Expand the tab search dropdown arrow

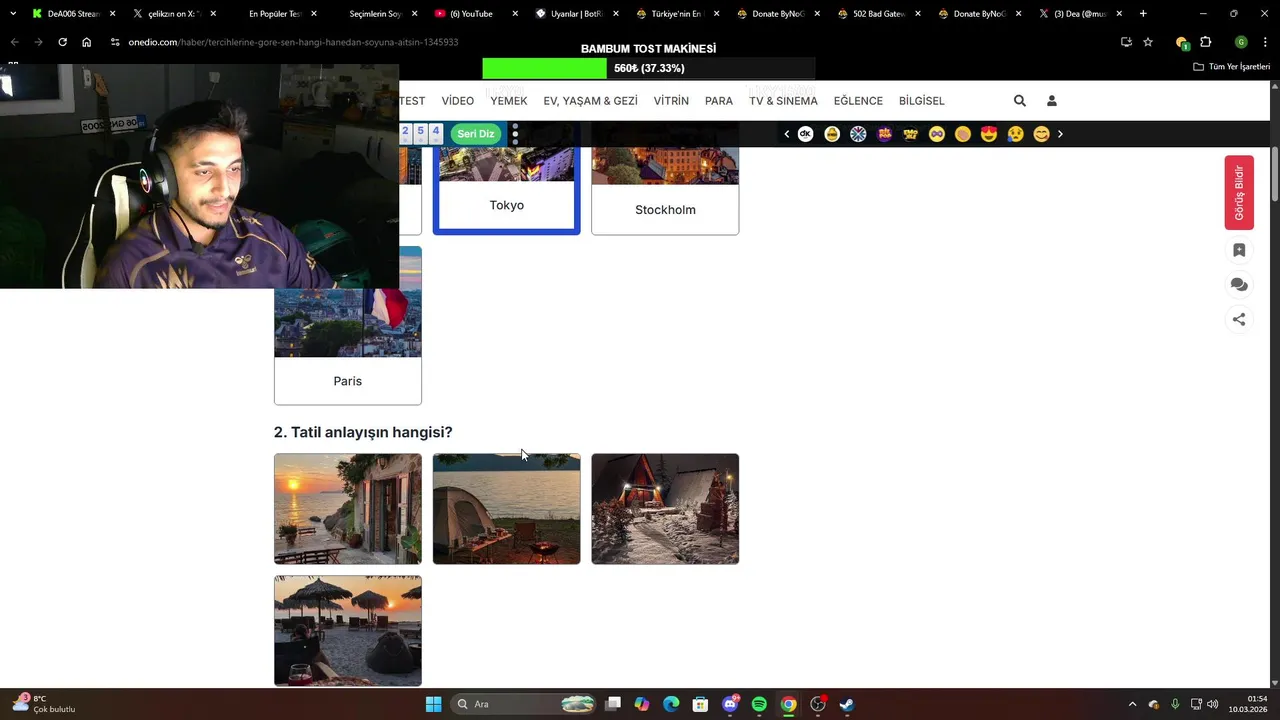pyautogui.click(x=13, y=14)
